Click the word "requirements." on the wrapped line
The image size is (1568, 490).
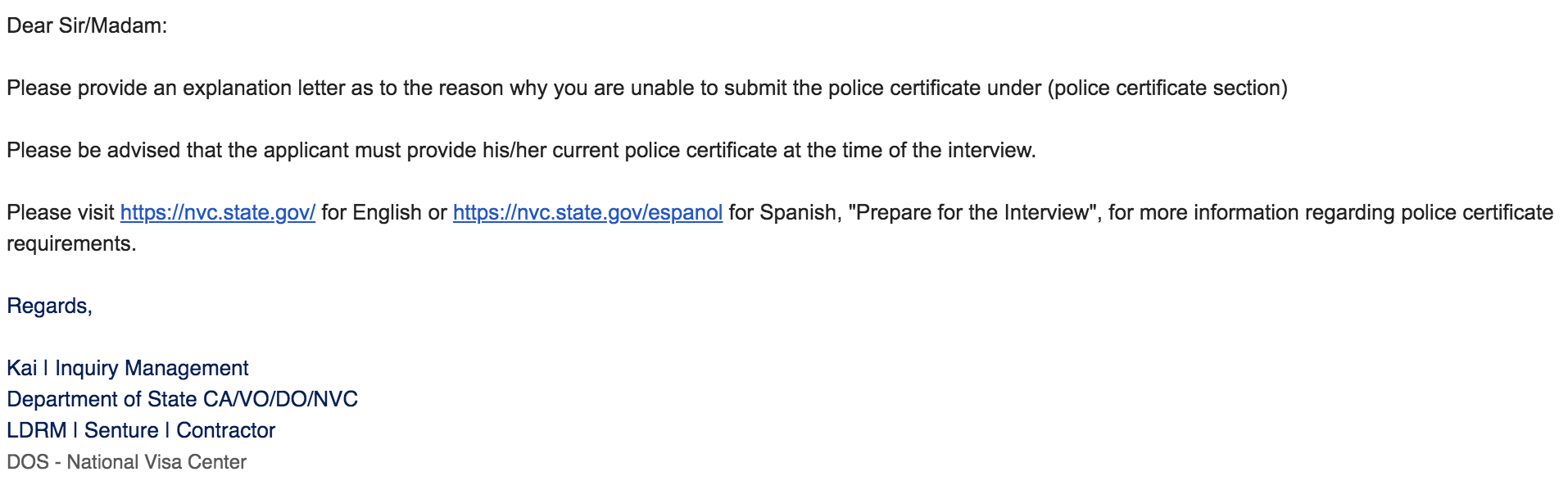[71, 244]
